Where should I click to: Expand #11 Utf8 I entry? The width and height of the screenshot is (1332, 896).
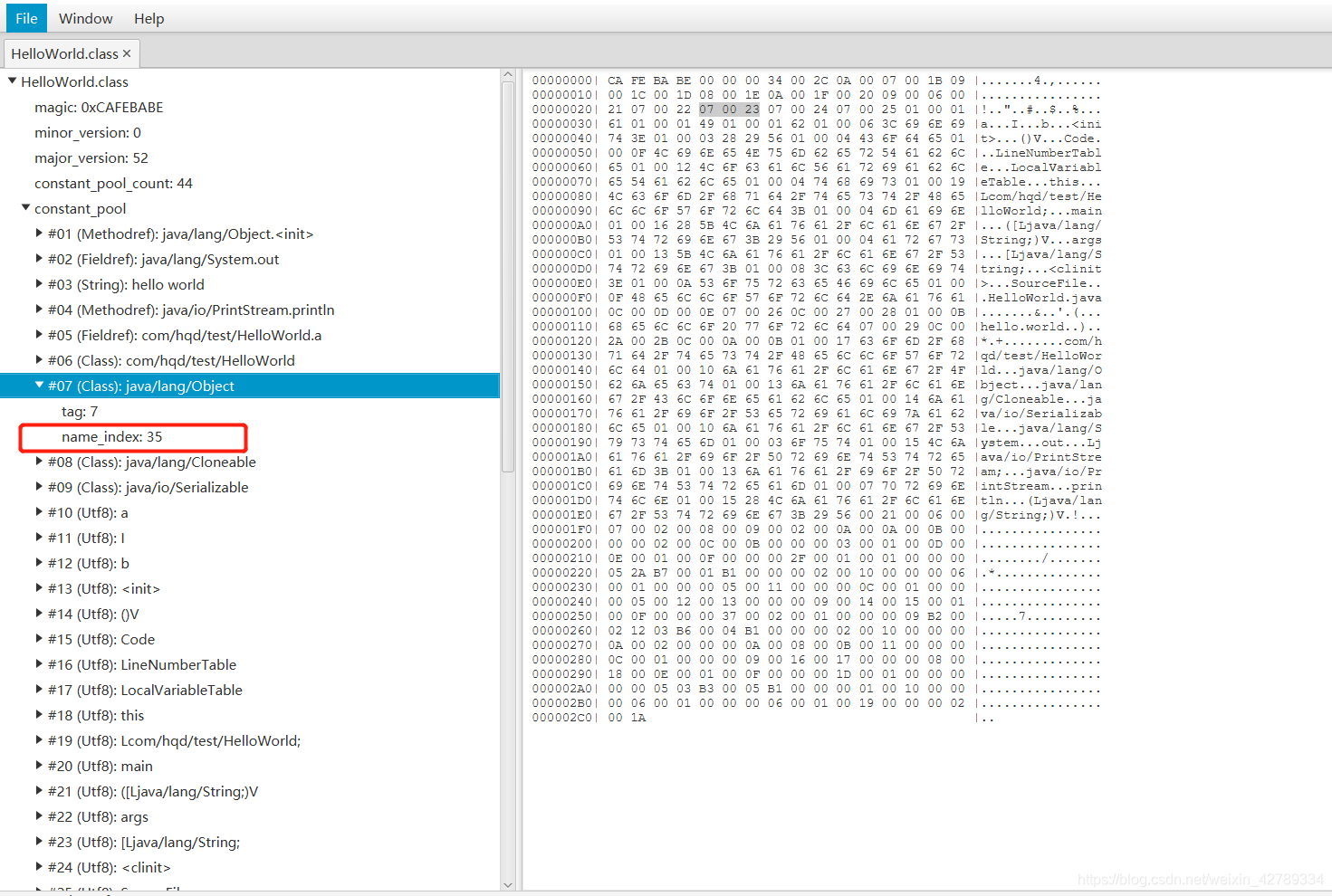click(x=40, y=537)
